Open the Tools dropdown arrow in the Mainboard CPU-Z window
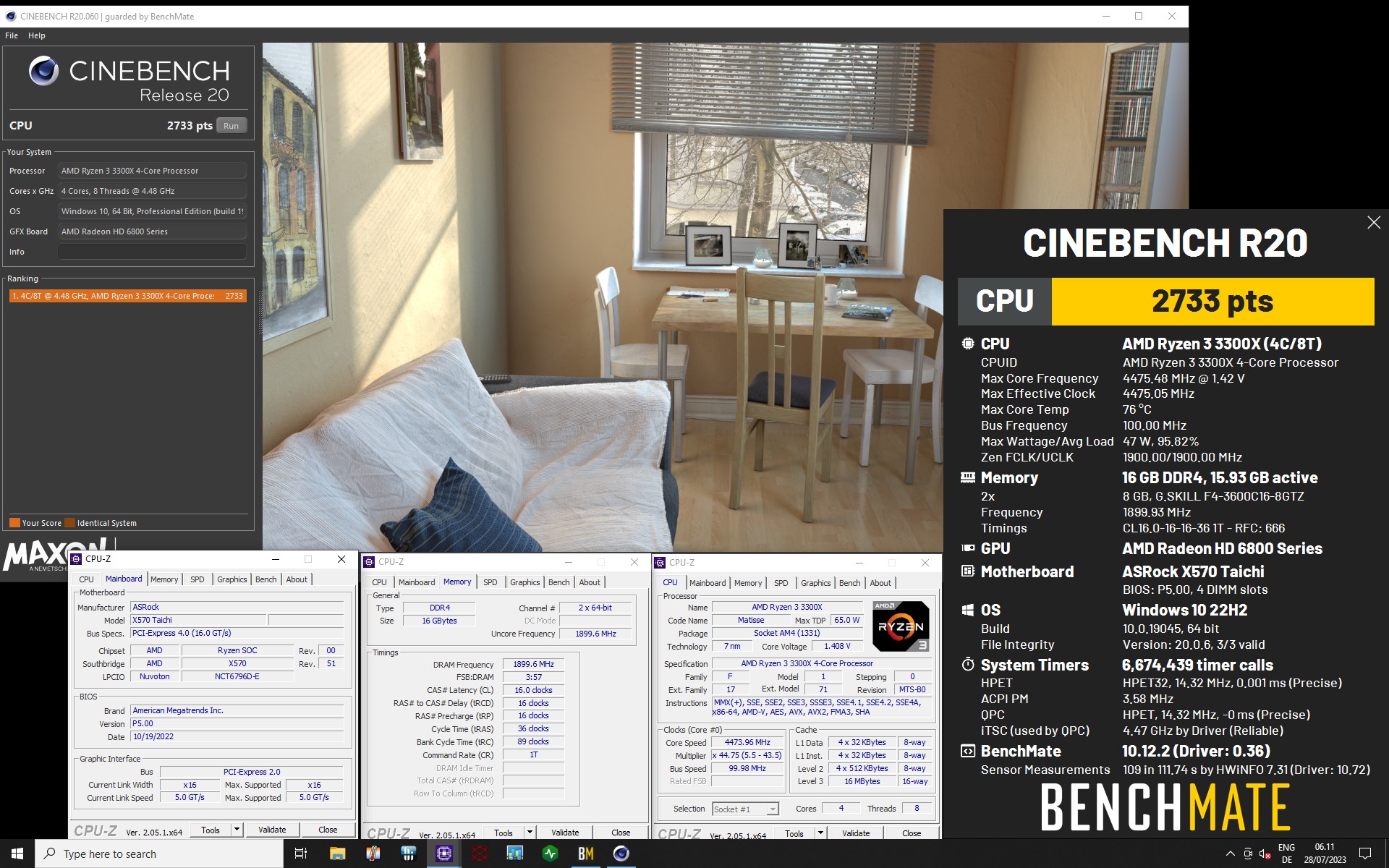This screenshot has width=1389, height=868. tap(237, 830)
